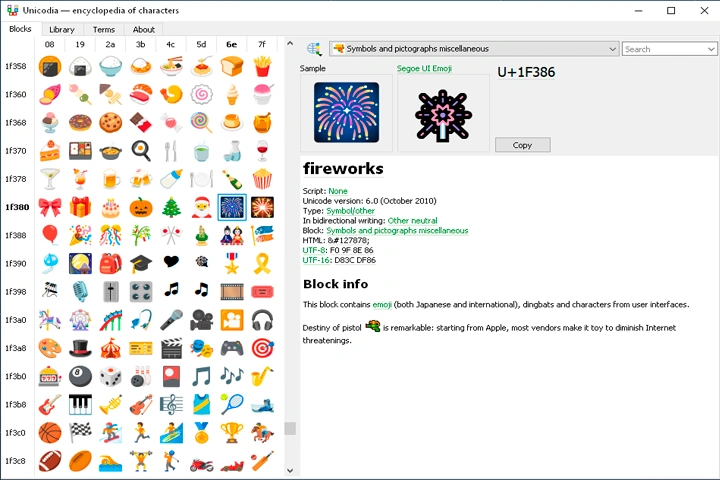Select the basketball emoji
The image size is (720, 480).
point(50,433)
